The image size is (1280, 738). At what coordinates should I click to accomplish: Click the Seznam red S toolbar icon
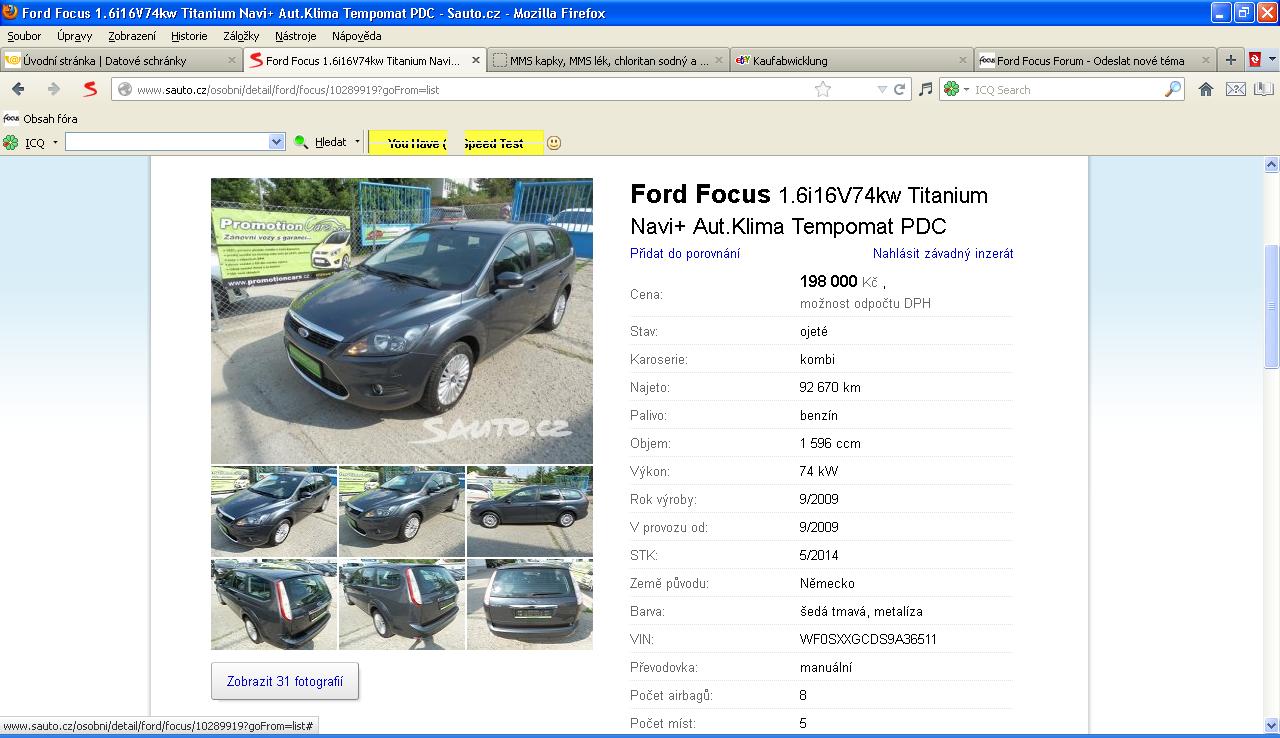pos(90,89)
